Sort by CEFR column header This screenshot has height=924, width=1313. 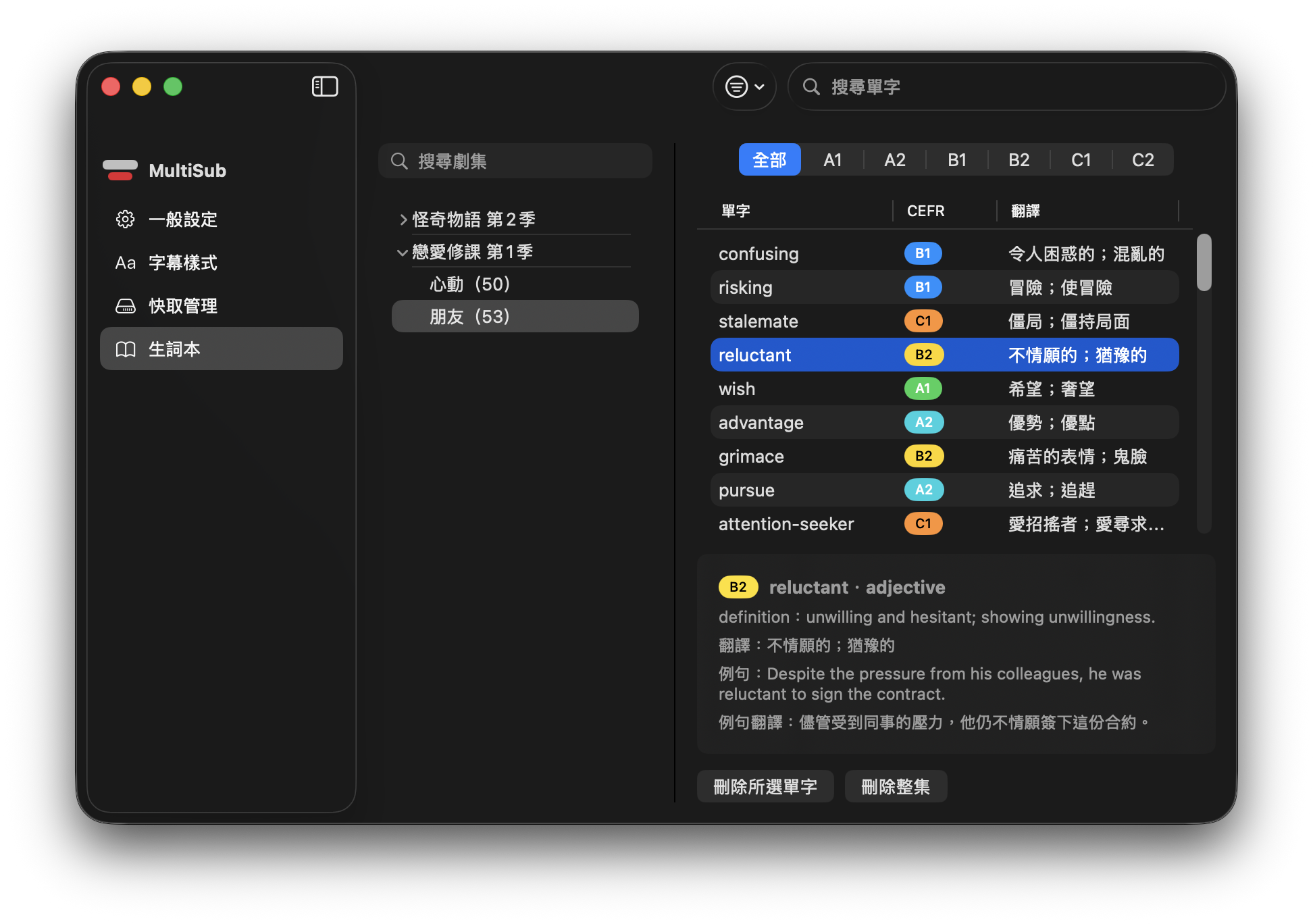925,211
